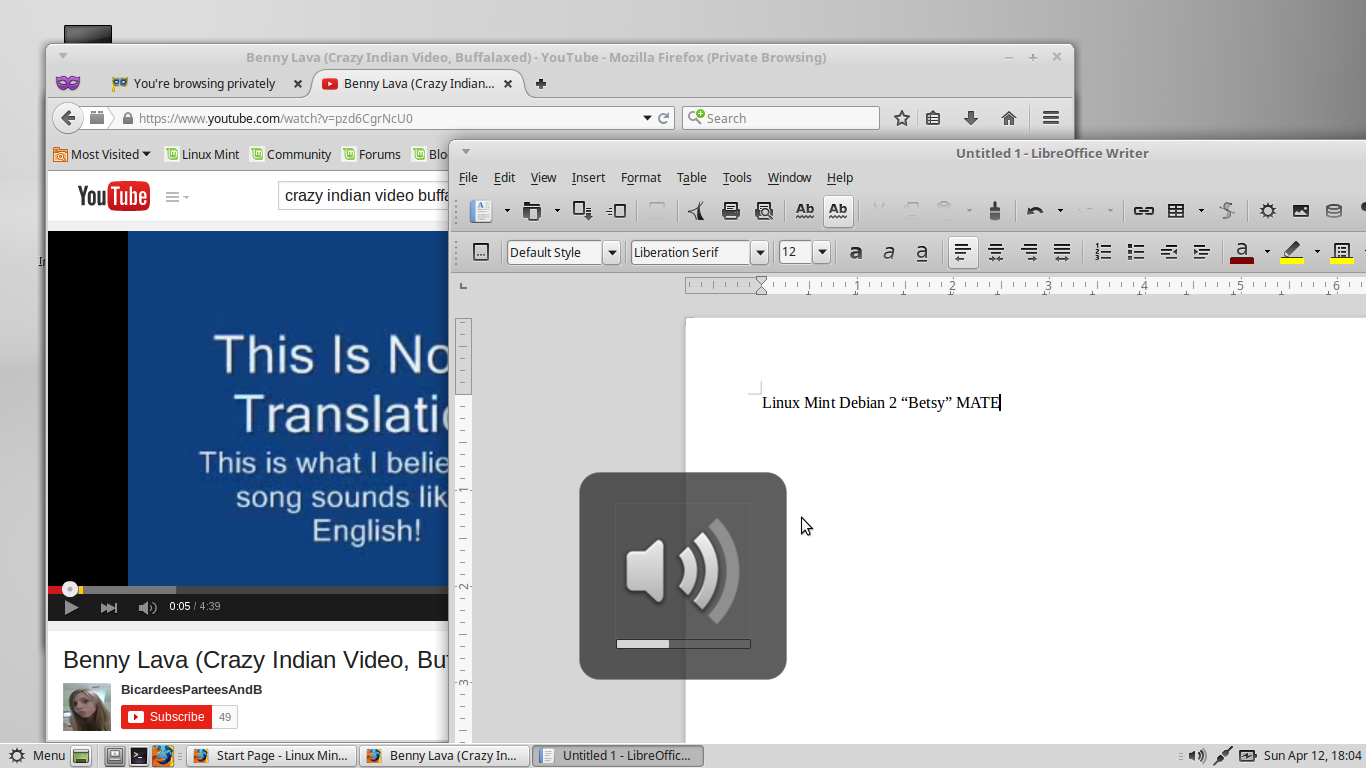Screen dimensions: 1366x768
Task: Click the Undo arrow icon
Action: tap(1035, 211)
